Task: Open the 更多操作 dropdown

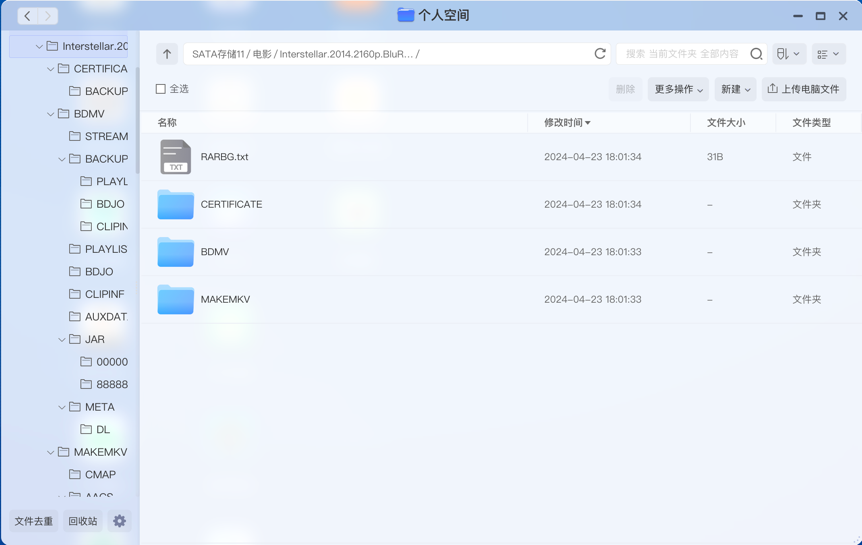Action: click(678, 89)
